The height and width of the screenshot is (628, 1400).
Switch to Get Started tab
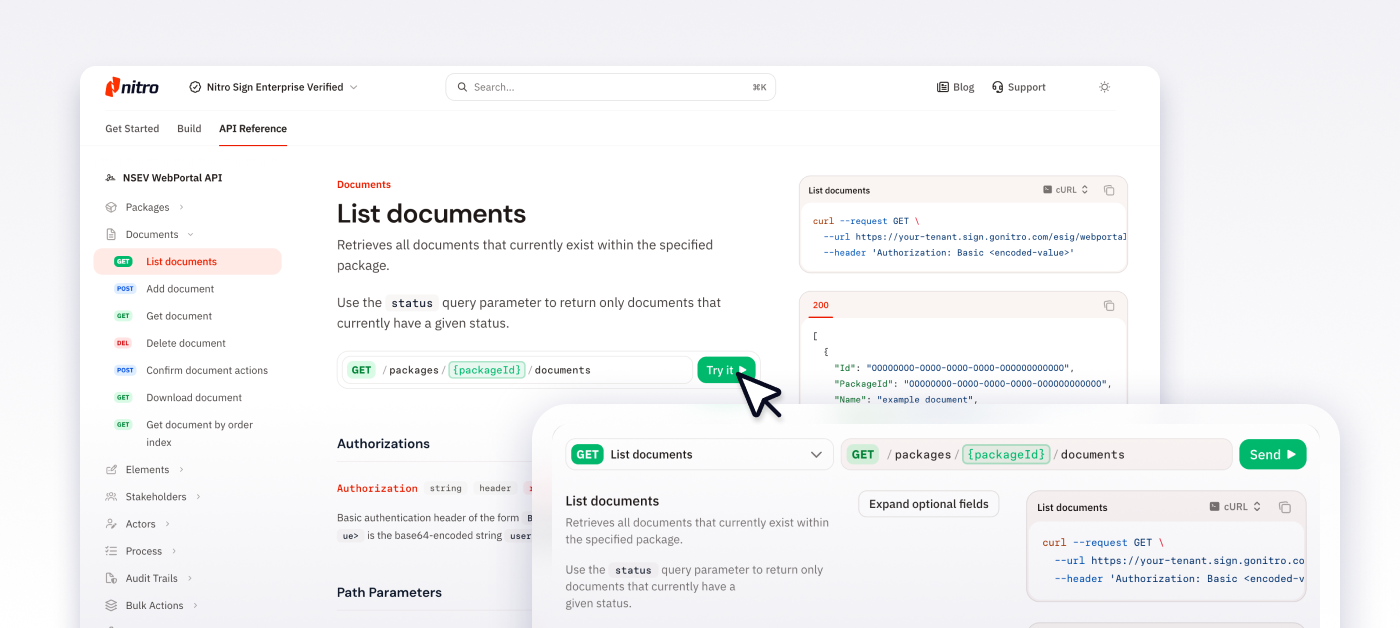(x=132, y=128)
